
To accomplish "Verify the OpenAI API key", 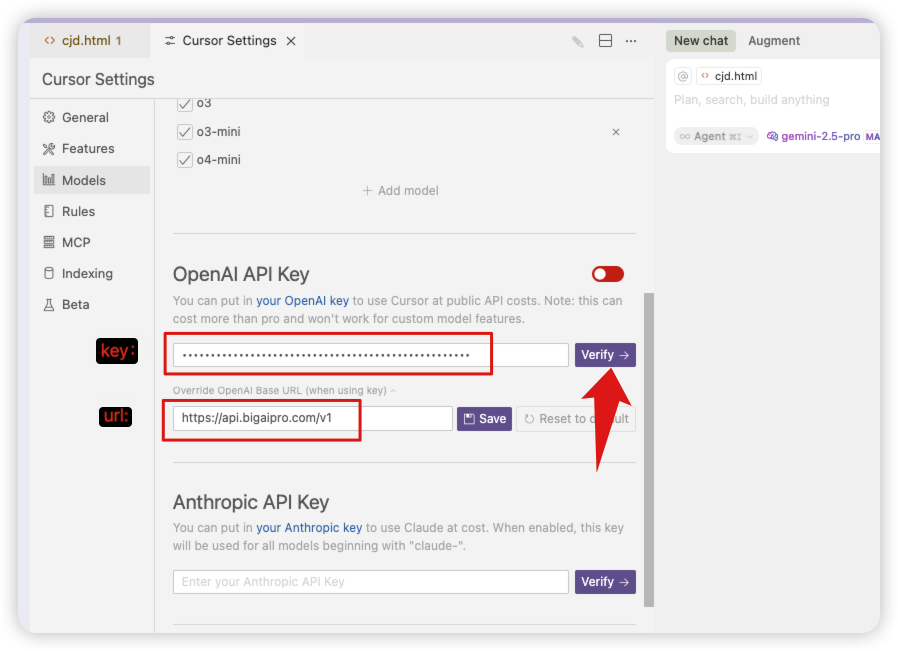I will click(x=605, y=355).
